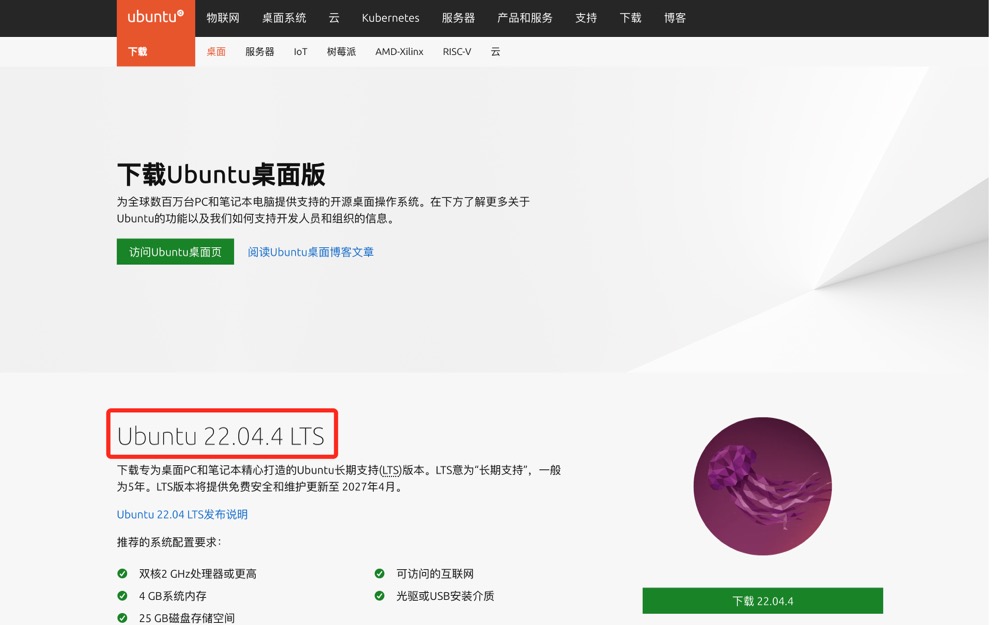Click the 可访问的互联网 requirement text
This screenshot has width=1000, height=625.
tap(435, 574)
